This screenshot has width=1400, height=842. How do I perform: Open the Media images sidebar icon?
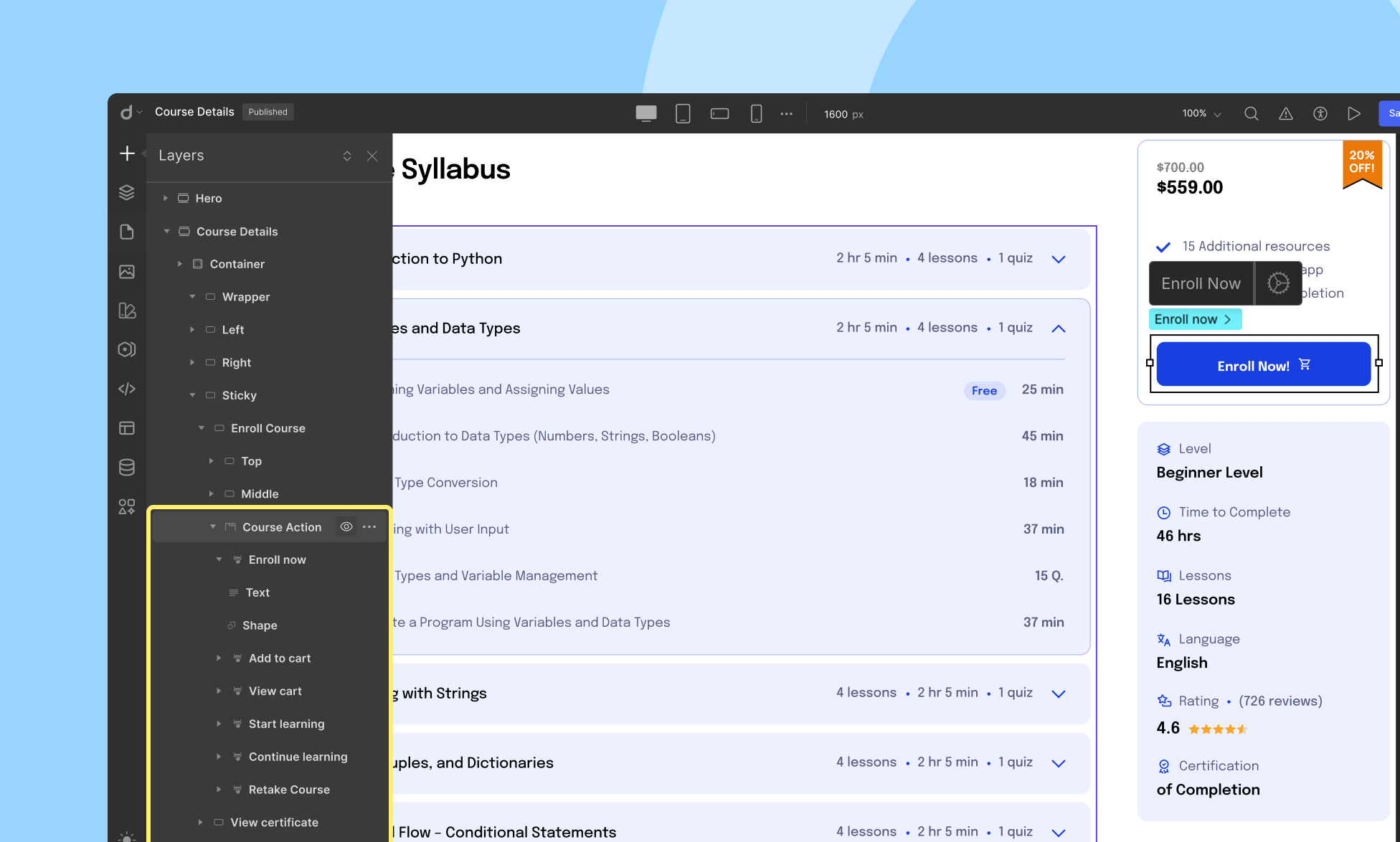pyautogui.click(x=127, y=271)
